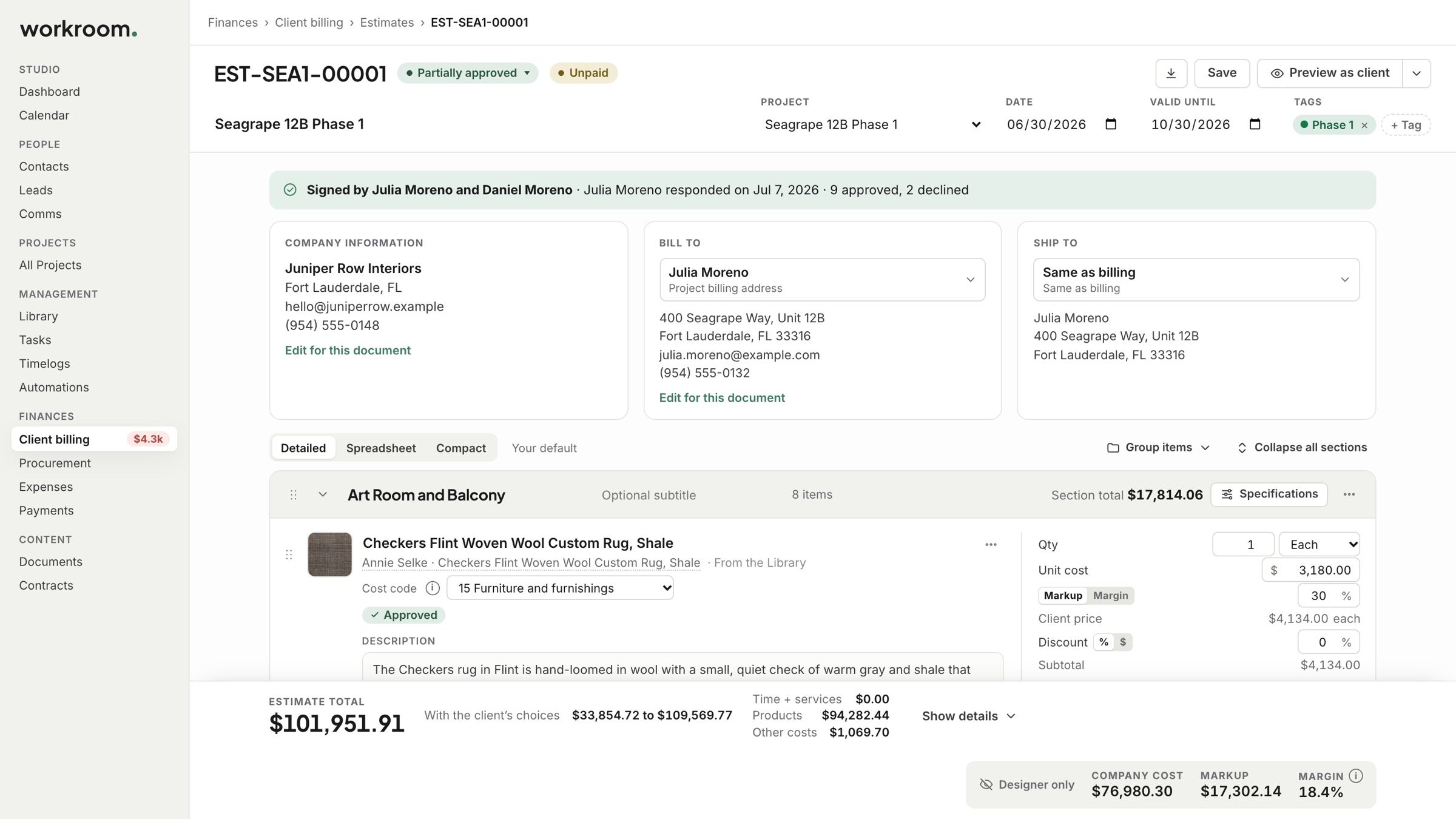This screenshot has height=819, width=1456.
Task: Click the Specifications button
Action: pyautogui.click(x=1269, y=494)
